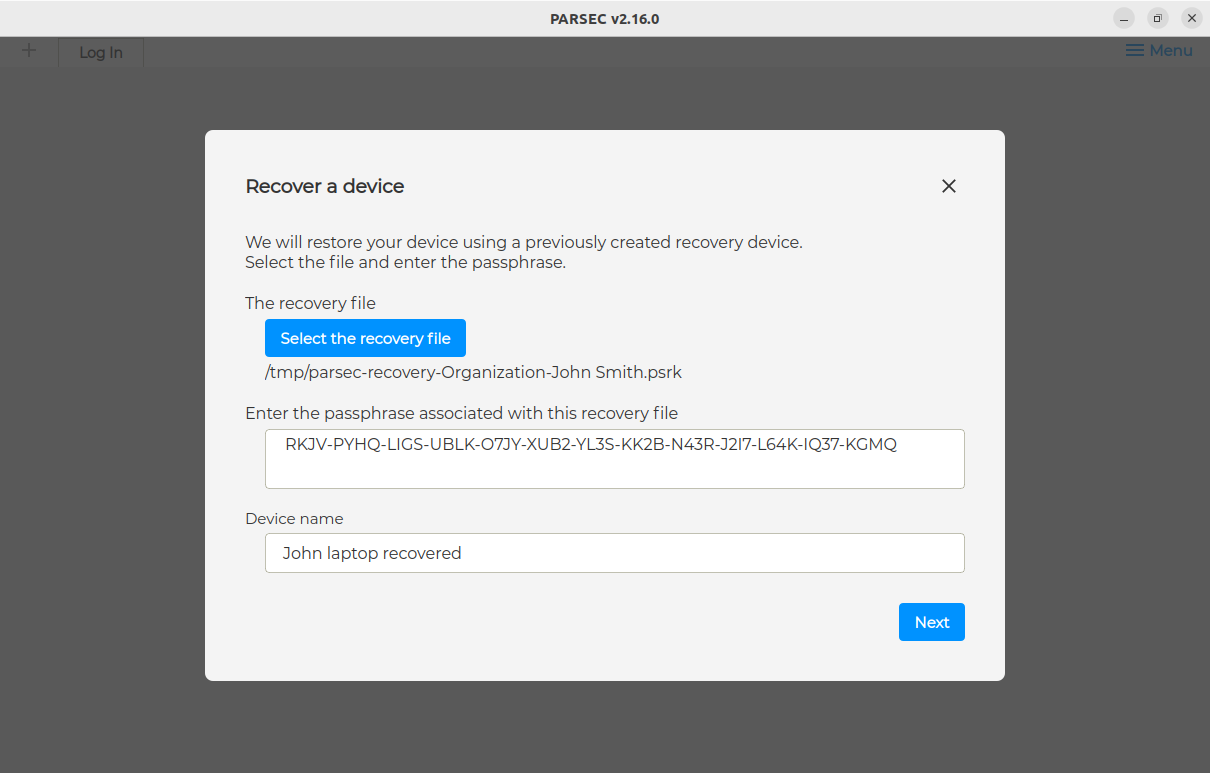Maximize the PARSEC window
The height and width of the screenshot is (773, 1210).
pyautogui.click(x=1158, y=18)
